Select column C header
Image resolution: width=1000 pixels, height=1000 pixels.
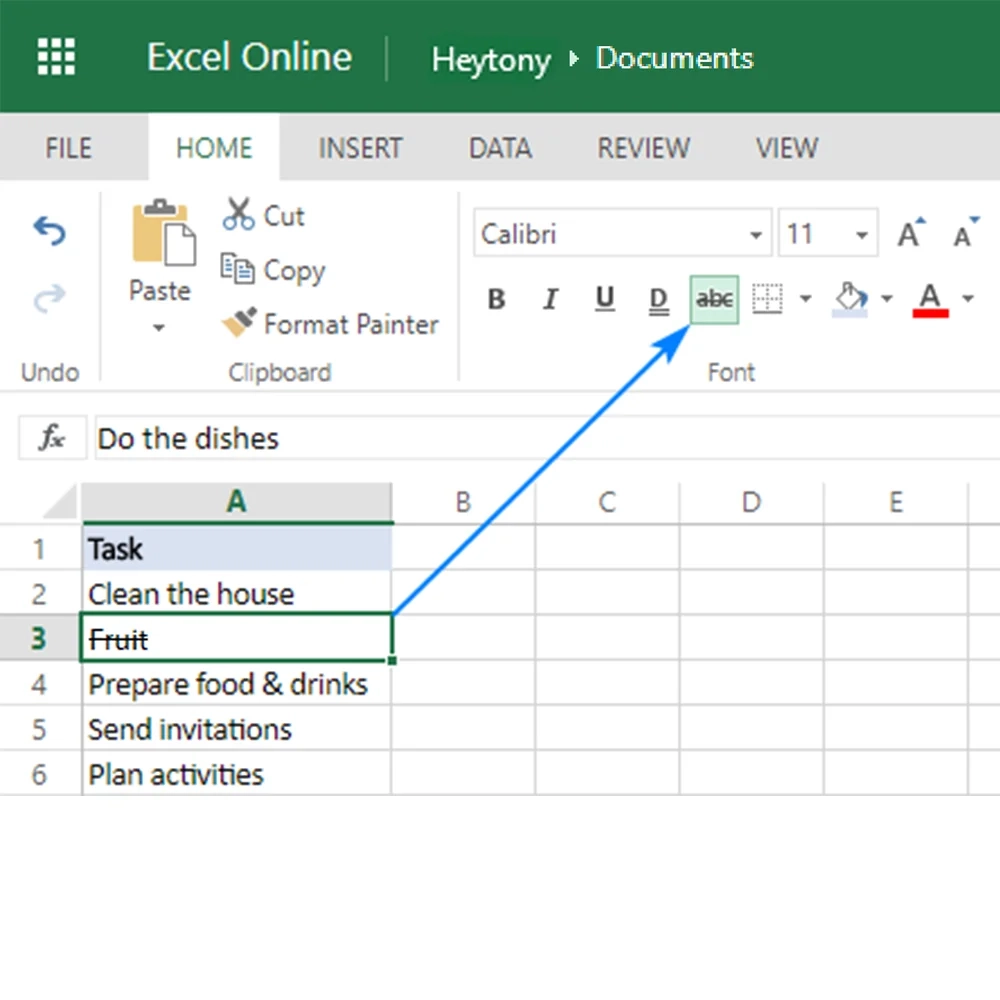[x=607, y=502]
